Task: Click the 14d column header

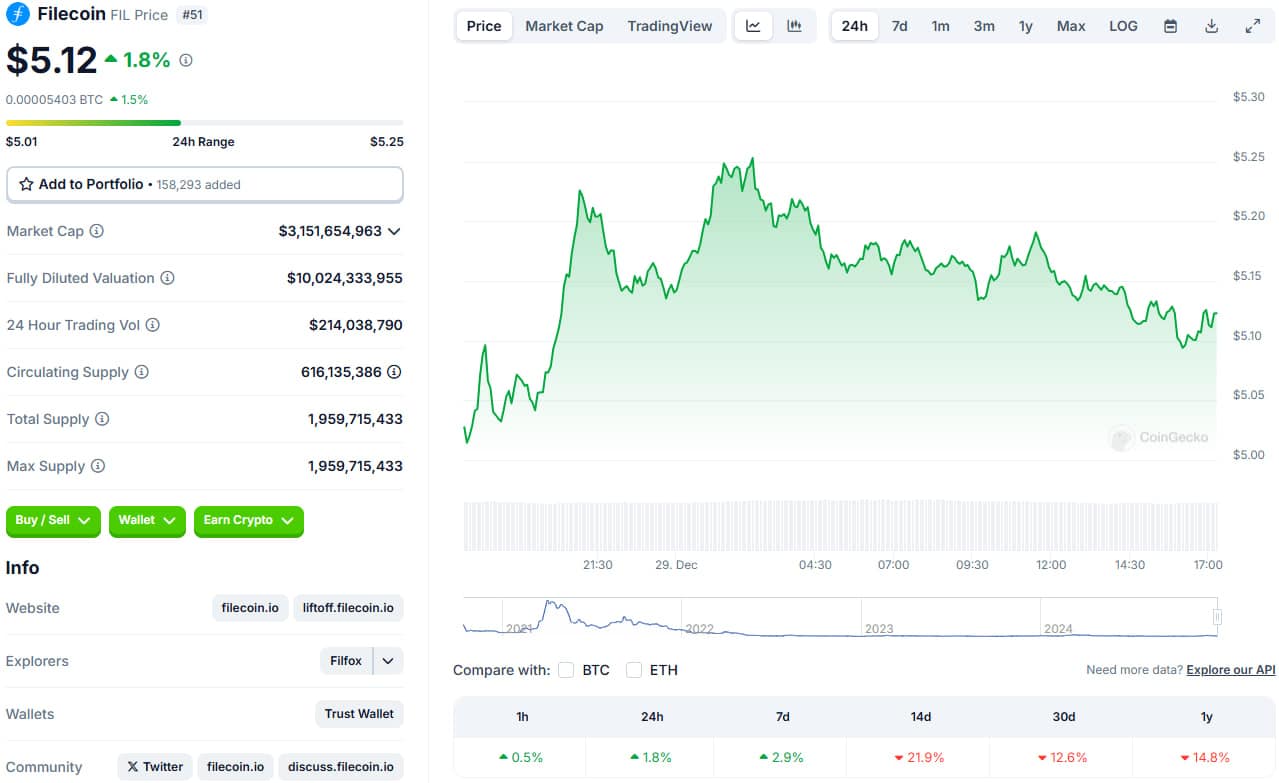Action: pos(921,717)
